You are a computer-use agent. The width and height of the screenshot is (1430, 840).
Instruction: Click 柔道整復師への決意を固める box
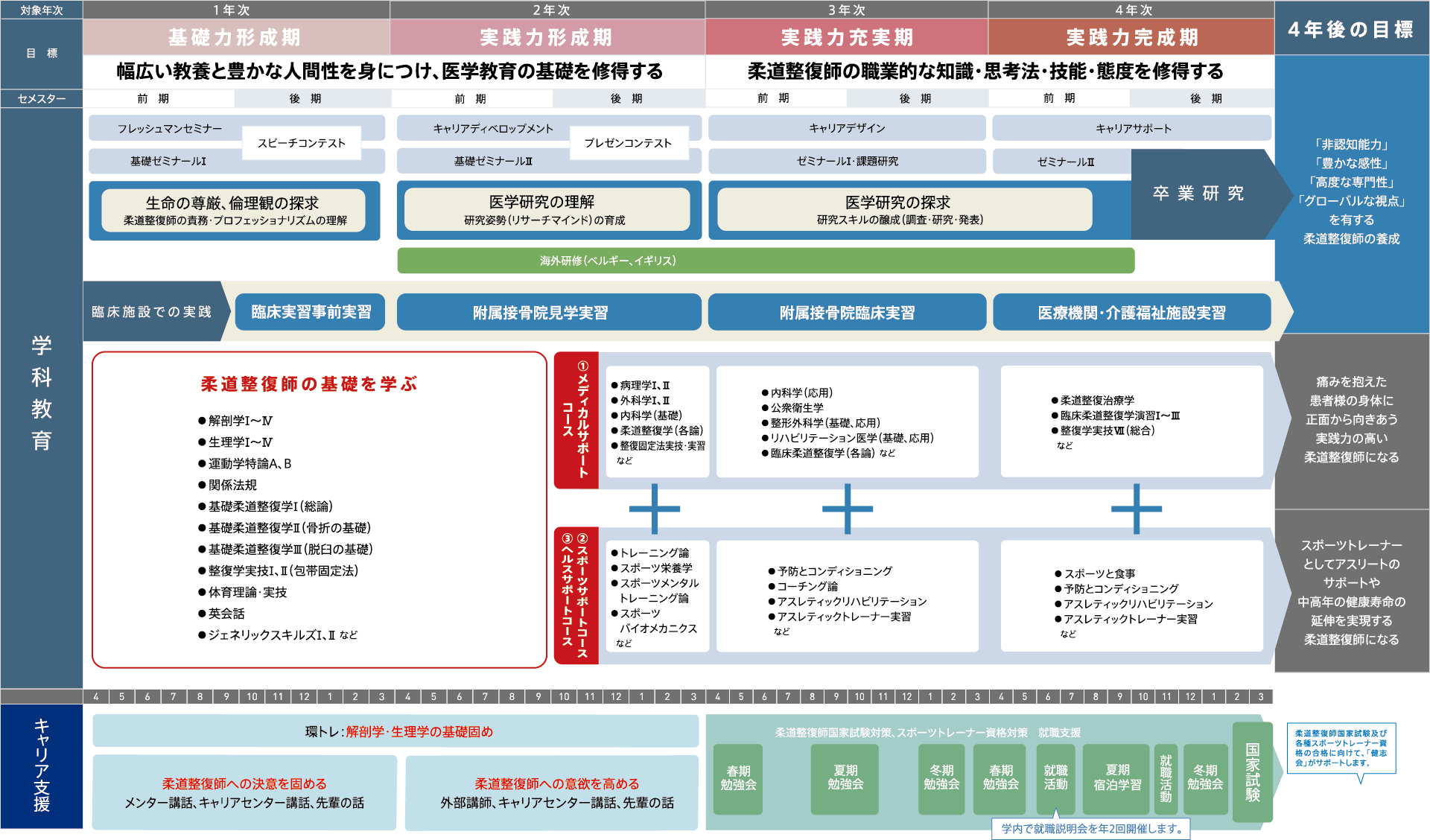coord(245,793)
